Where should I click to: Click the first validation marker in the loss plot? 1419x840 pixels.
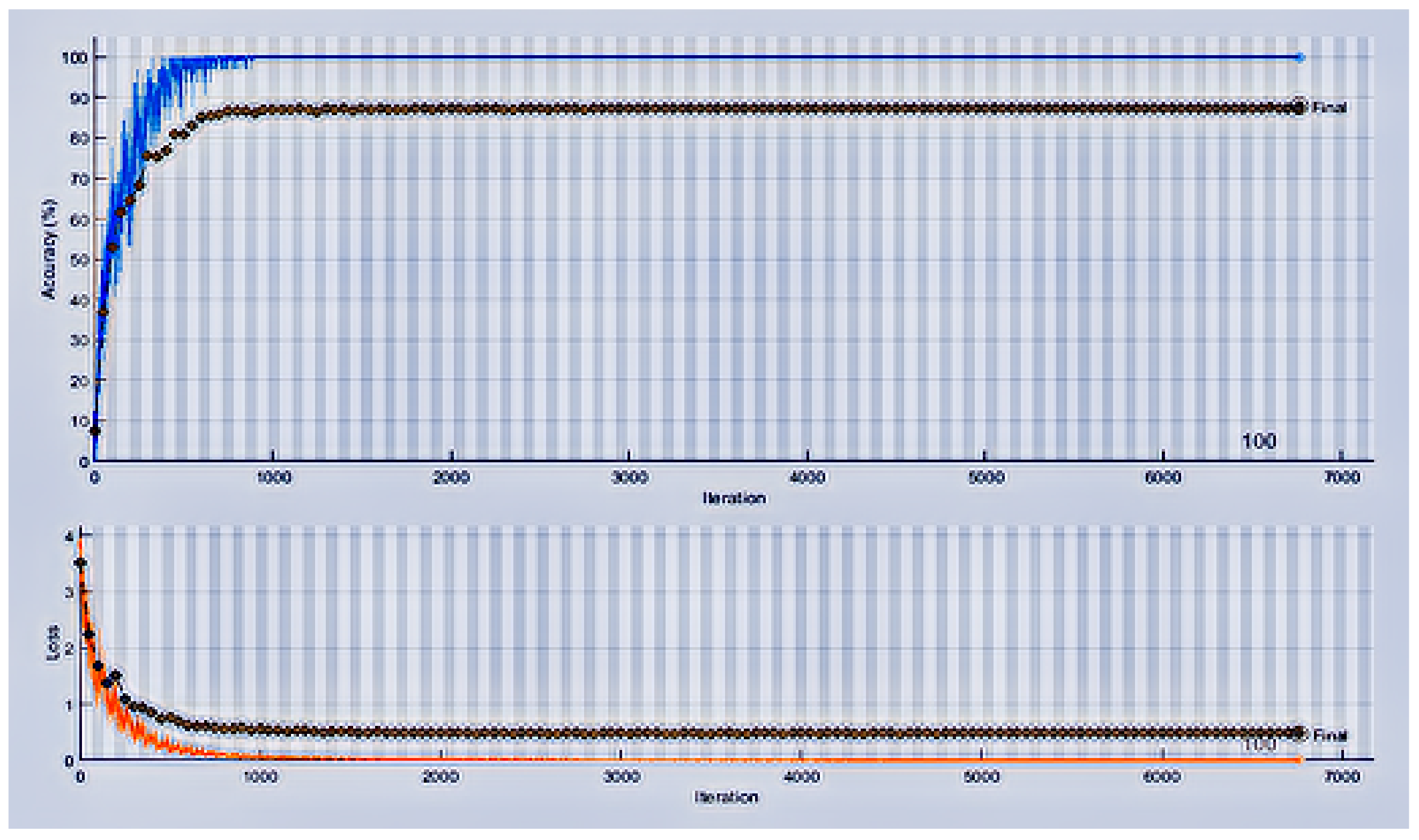click(80, 562)
